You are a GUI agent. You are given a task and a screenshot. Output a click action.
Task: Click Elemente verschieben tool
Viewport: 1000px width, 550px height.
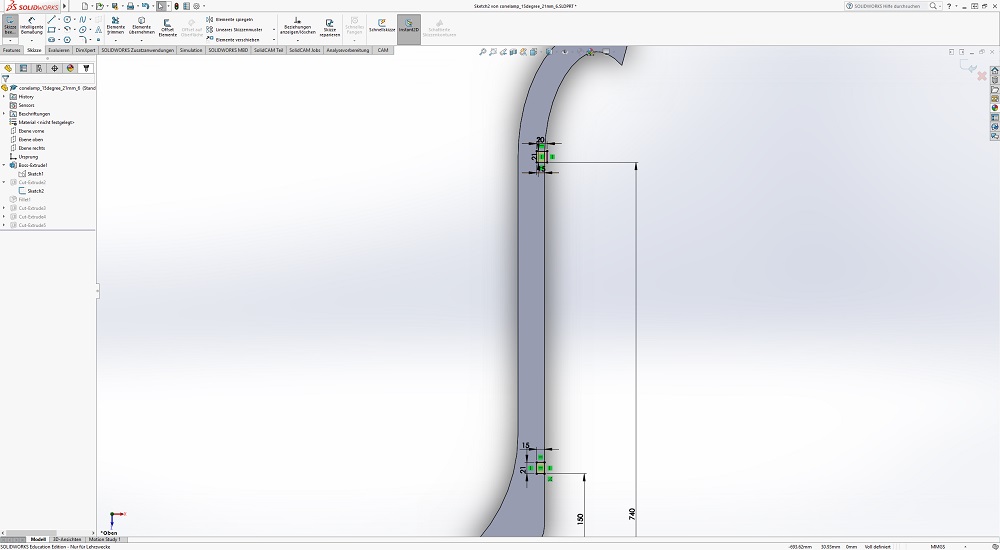pyautogui.click(x=233, y=40)
